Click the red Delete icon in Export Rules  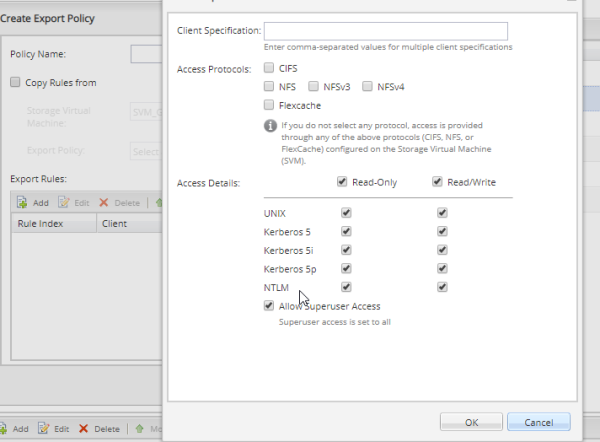coord(104,202)
